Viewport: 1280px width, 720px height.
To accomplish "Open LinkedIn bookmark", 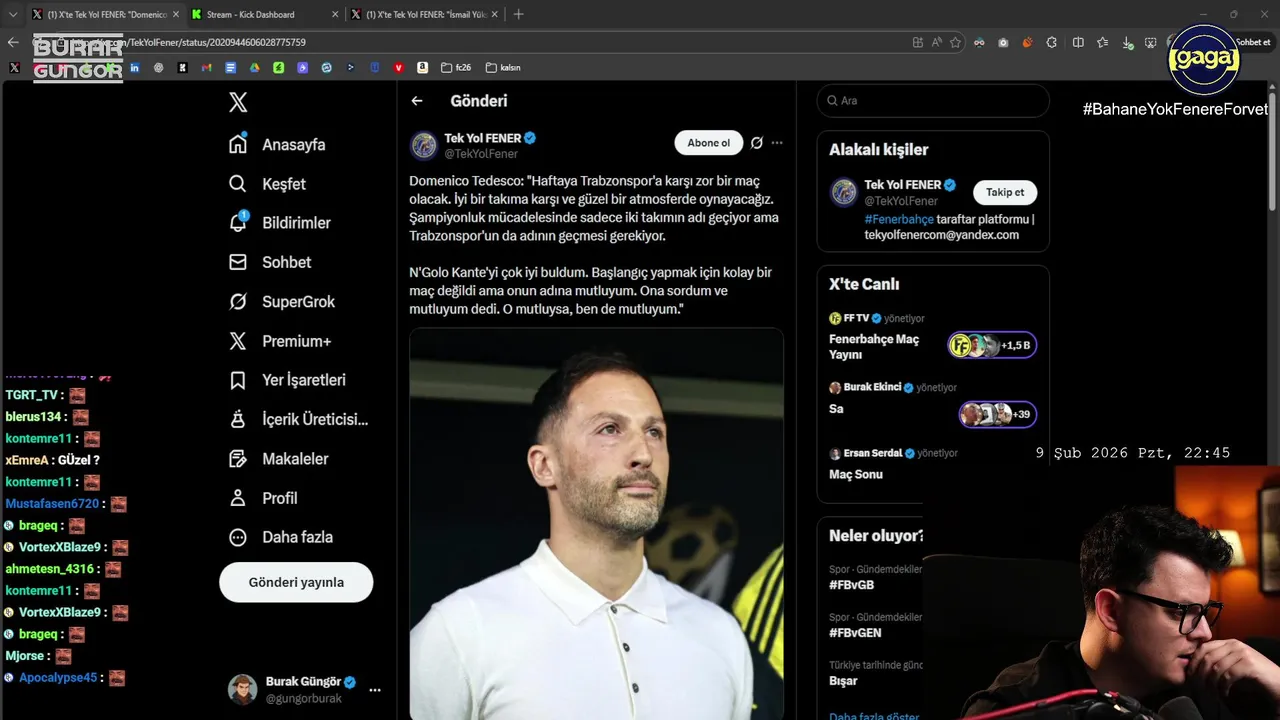I will 134,67.
